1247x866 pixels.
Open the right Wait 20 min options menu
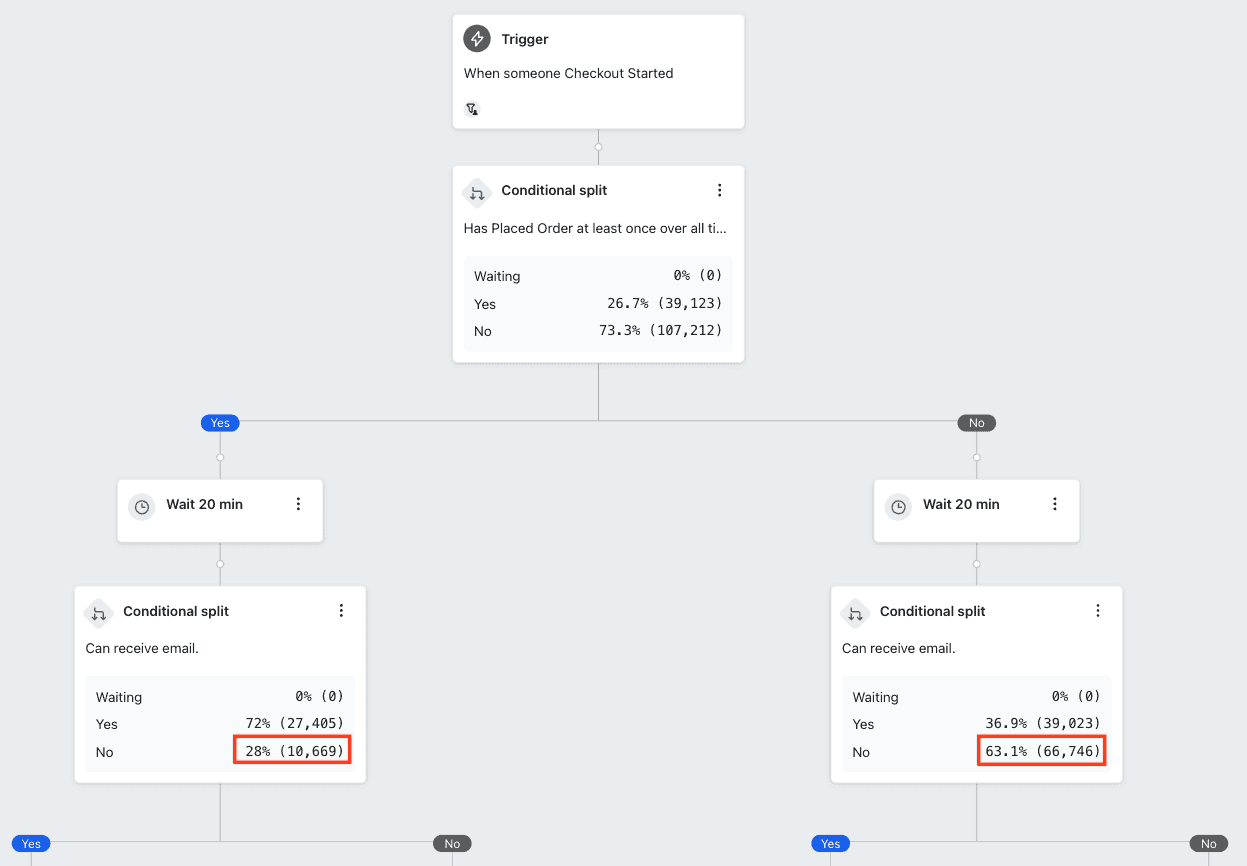[1054, 504]
